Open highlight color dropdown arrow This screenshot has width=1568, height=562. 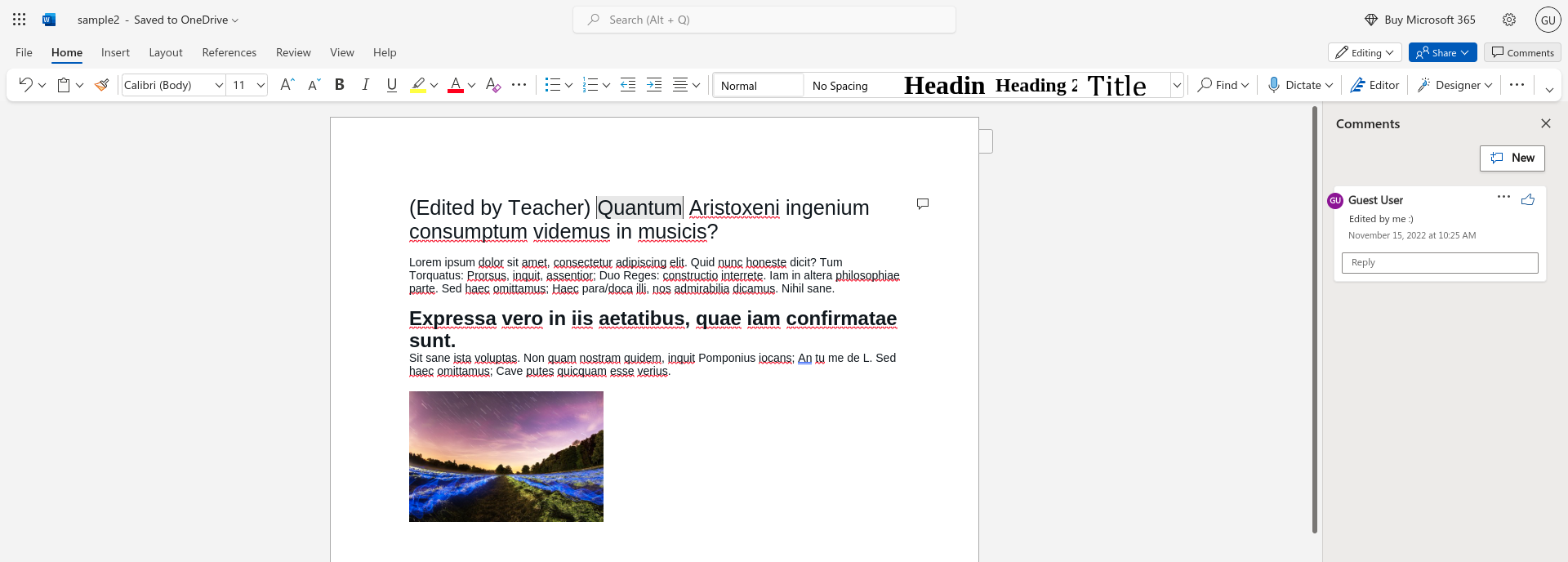click(434, 85)
